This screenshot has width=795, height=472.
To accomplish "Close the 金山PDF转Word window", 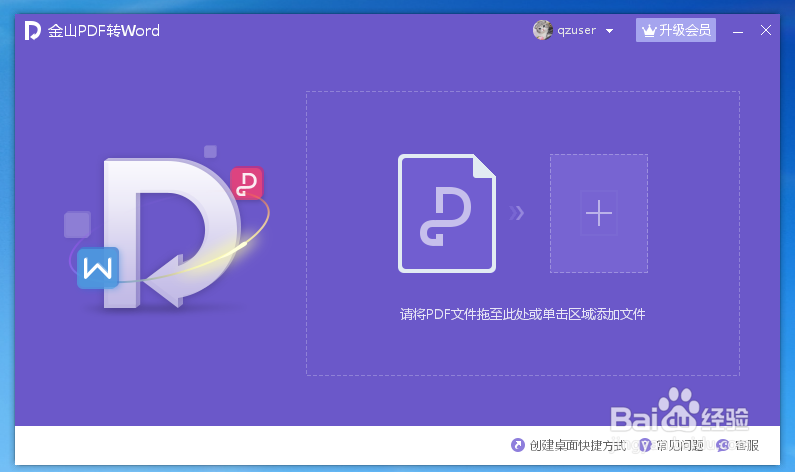I will click(766, 30).
